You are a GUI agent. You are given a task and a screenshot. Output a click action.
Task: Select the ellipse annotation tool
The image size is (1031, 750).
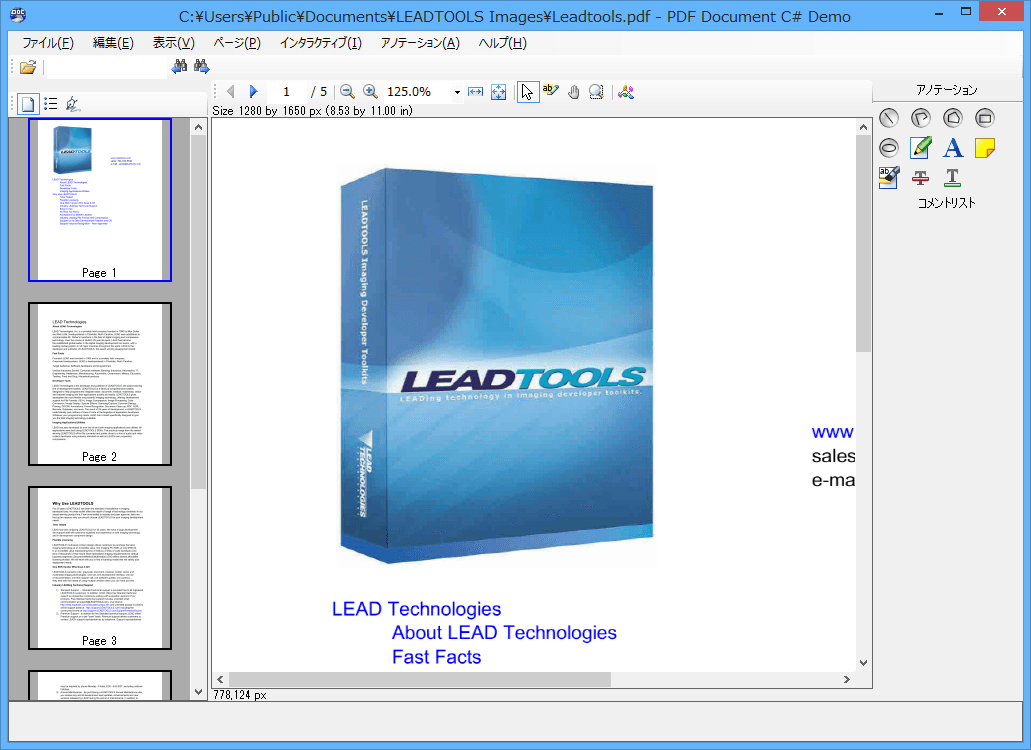pyautogui.click(x=888, y=148)
